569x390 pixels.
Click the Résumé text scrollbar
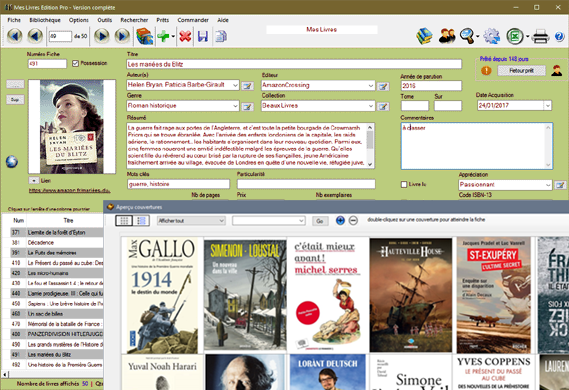[x=370, y=145]
